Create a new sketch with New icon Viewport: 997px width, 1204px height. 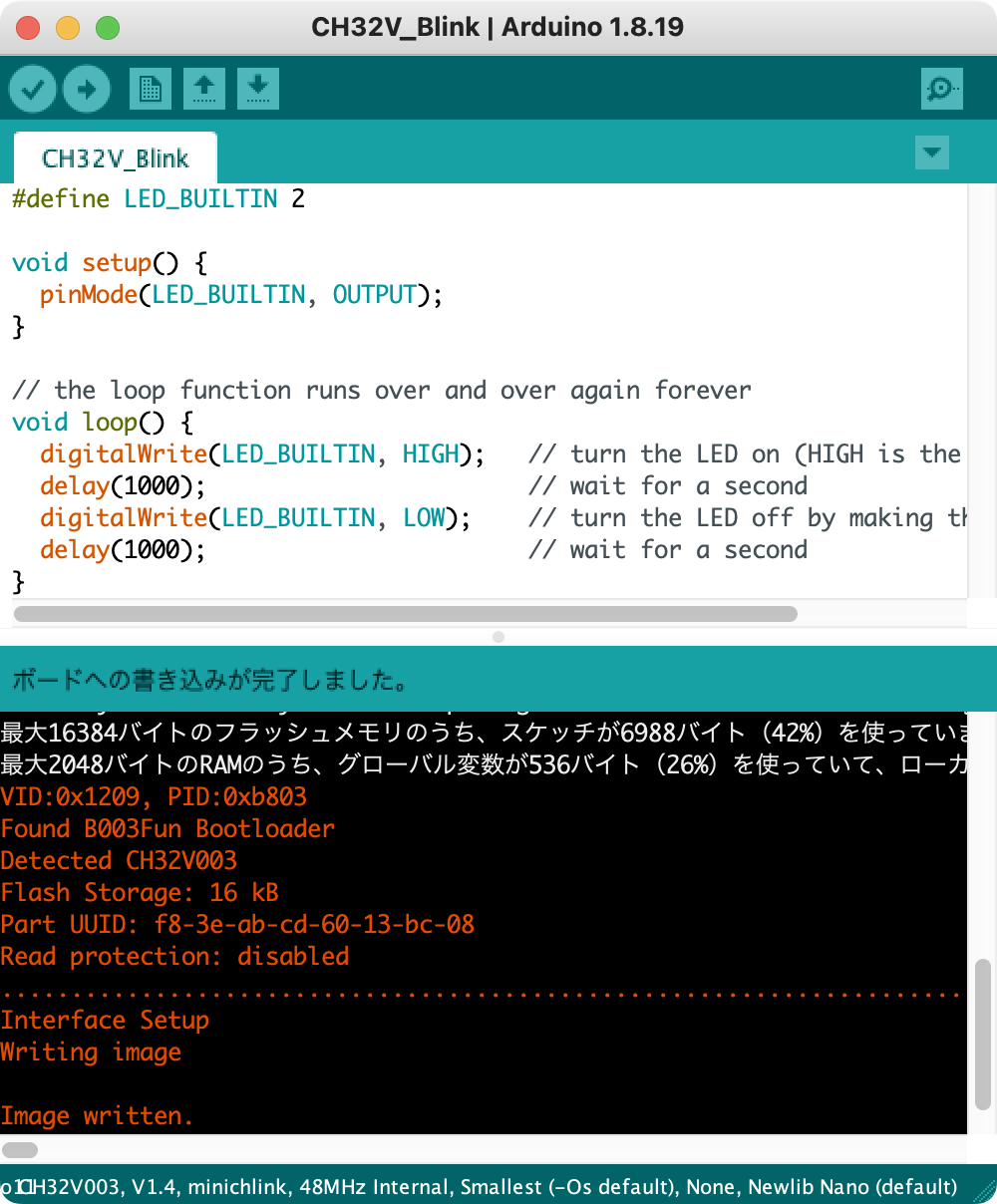tap(151, 90)
